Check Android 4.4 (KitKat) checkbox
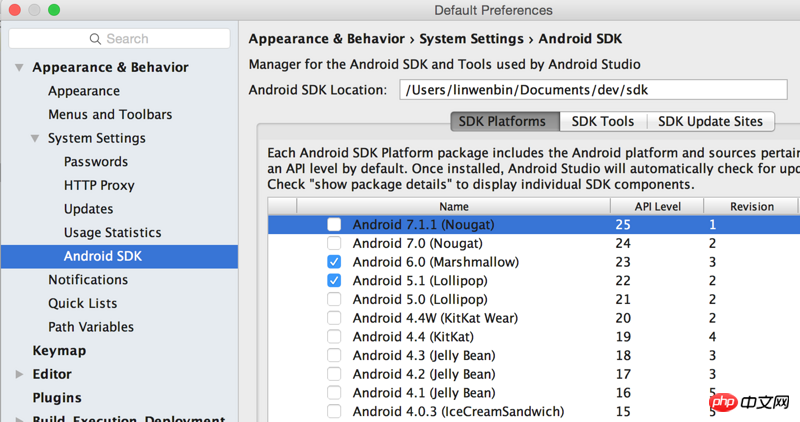Viewport: 800px width, 422px height. (334, 337)
